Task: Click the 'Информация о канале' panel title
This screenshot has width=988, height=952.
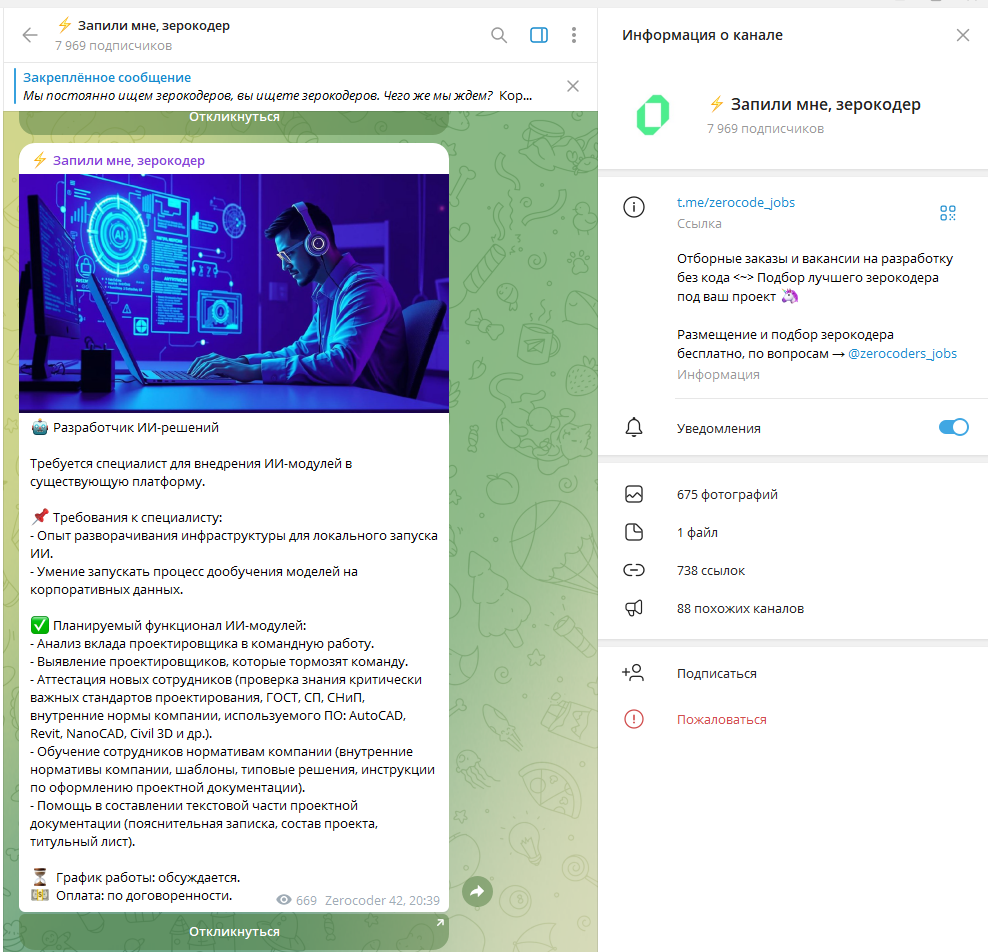Action: coord(702,35)
